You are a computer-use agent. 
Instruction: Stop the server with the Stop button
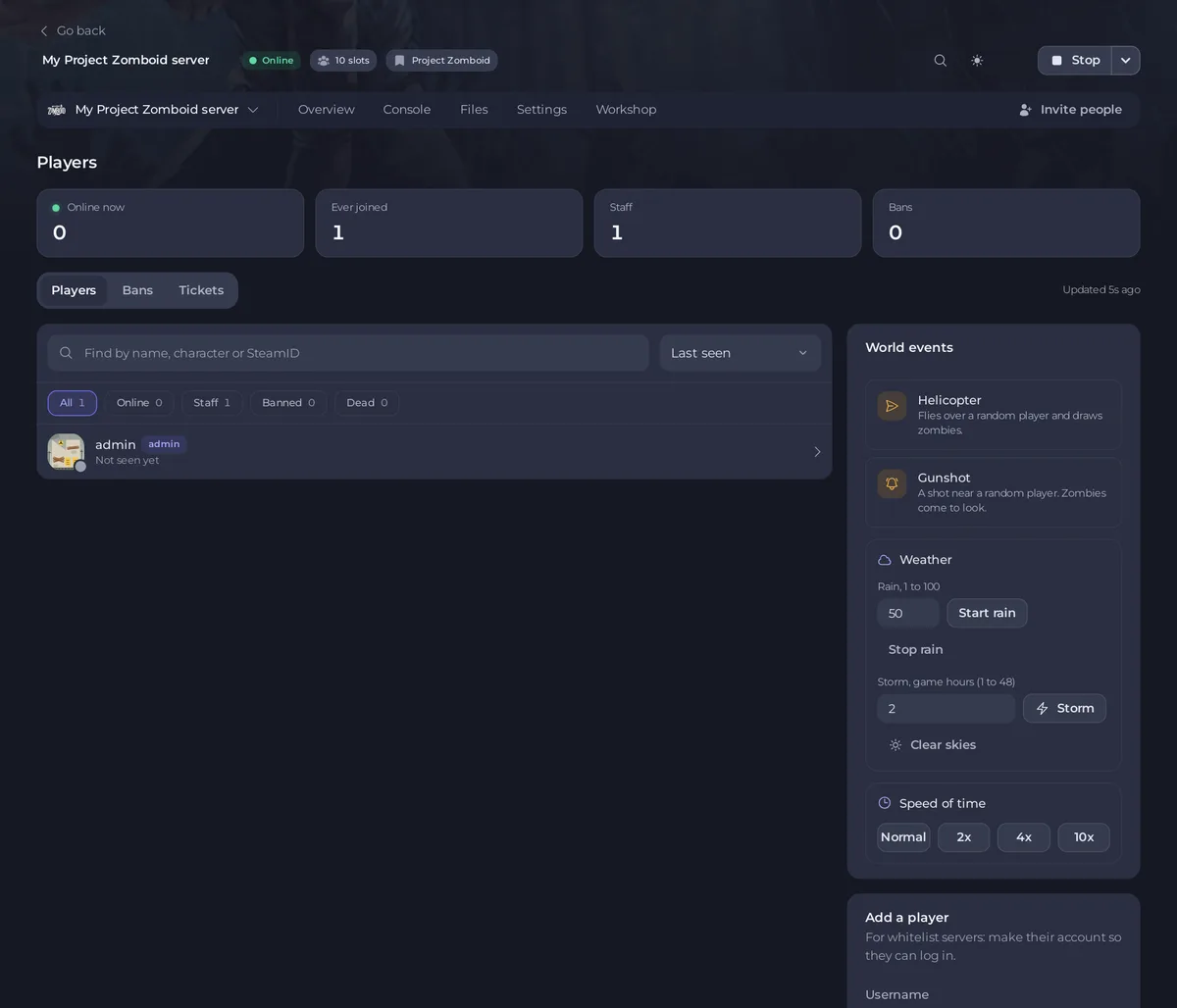click(1075, 60)
